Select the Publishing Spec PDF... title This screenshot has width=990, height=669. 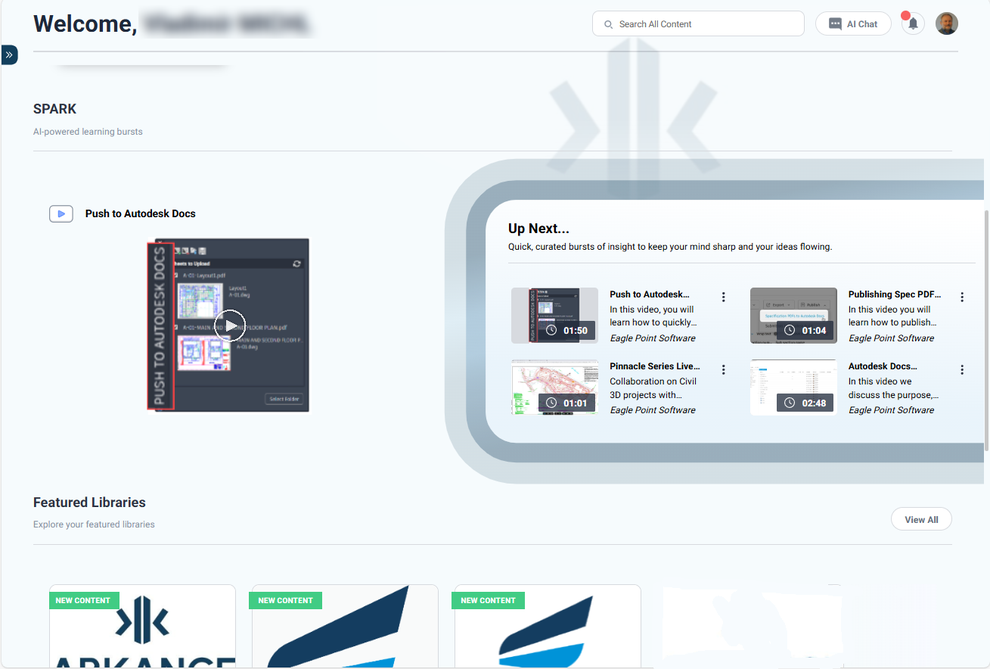(894, 294)
